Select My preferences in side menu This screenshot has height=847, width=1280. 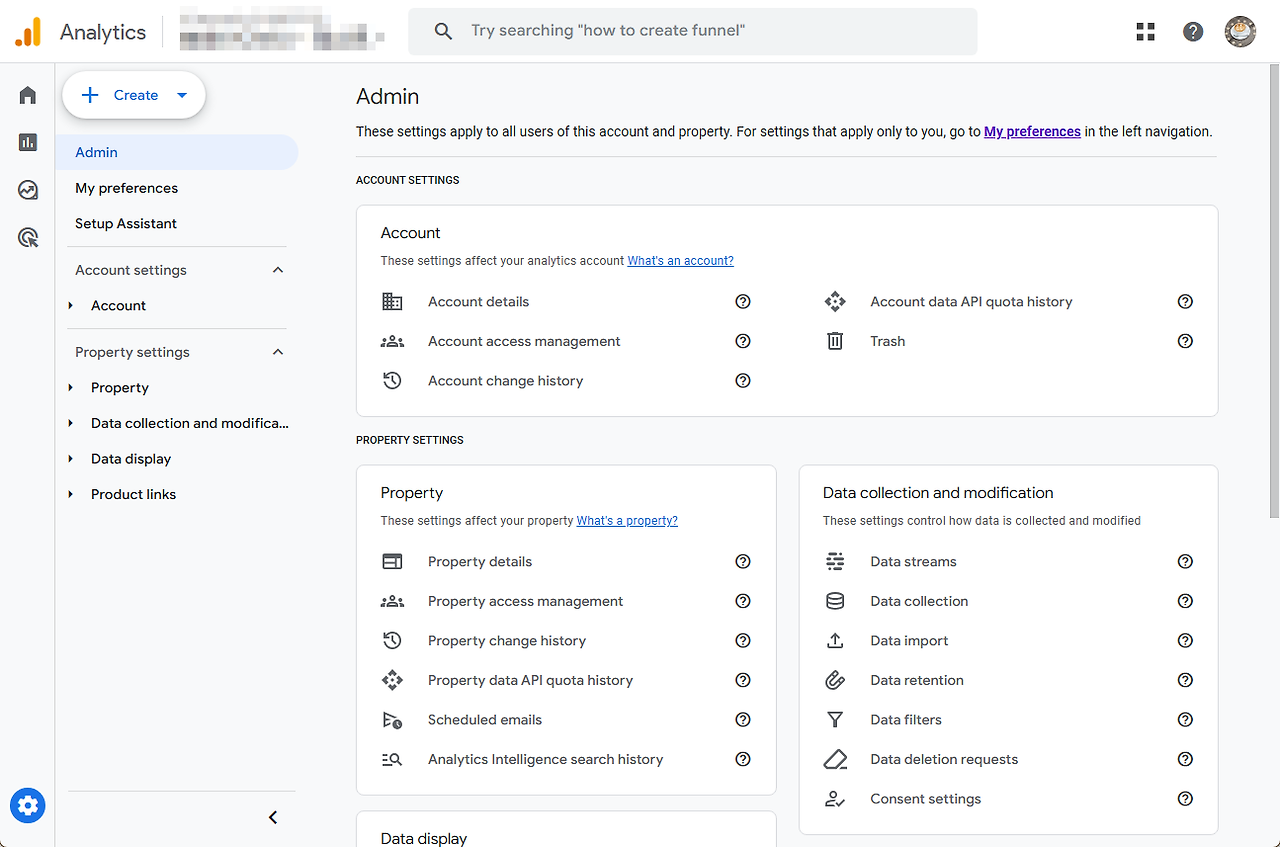126,188
